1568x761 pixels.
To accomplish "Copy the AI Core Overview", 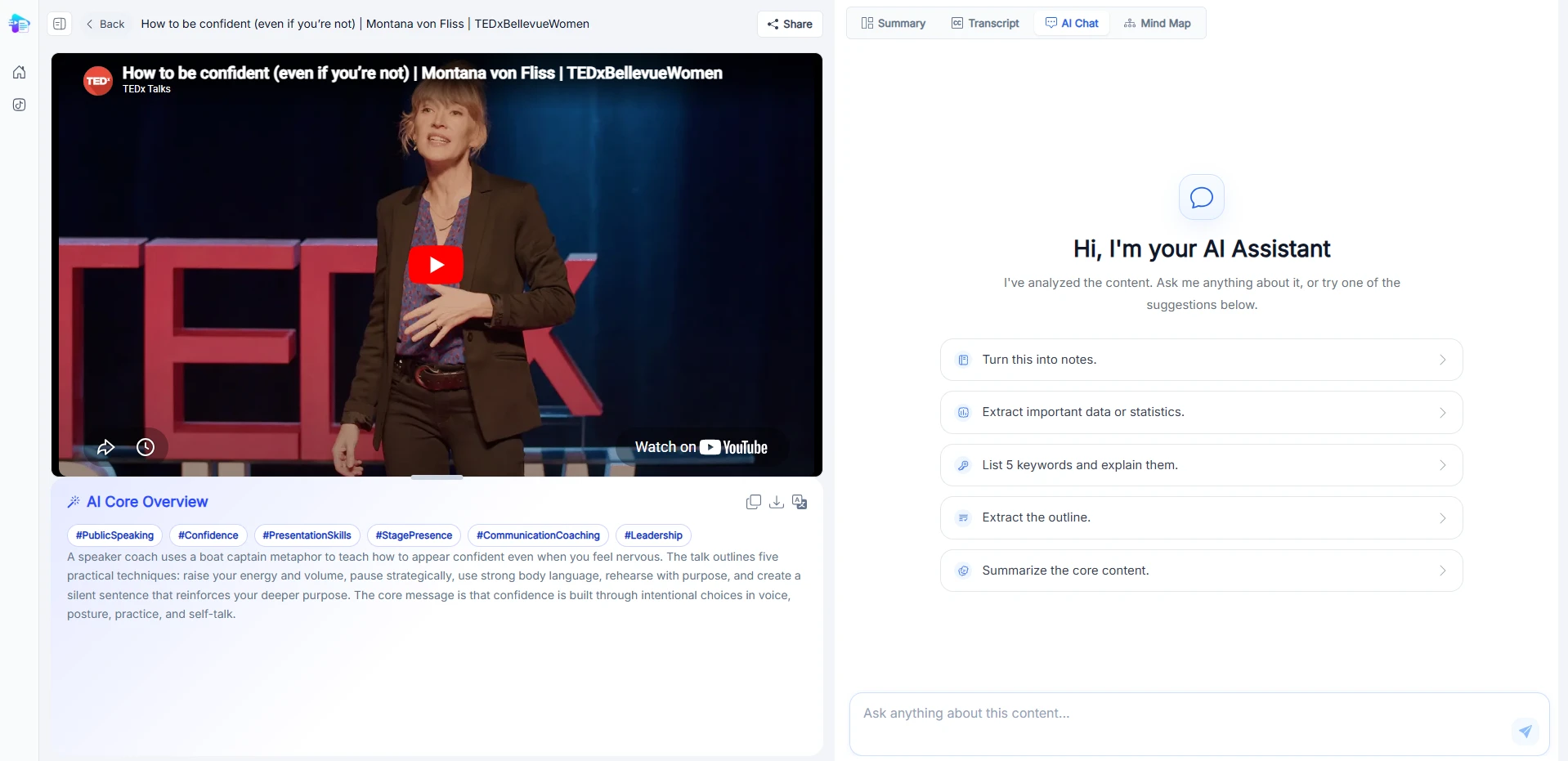I will (754, 502).
